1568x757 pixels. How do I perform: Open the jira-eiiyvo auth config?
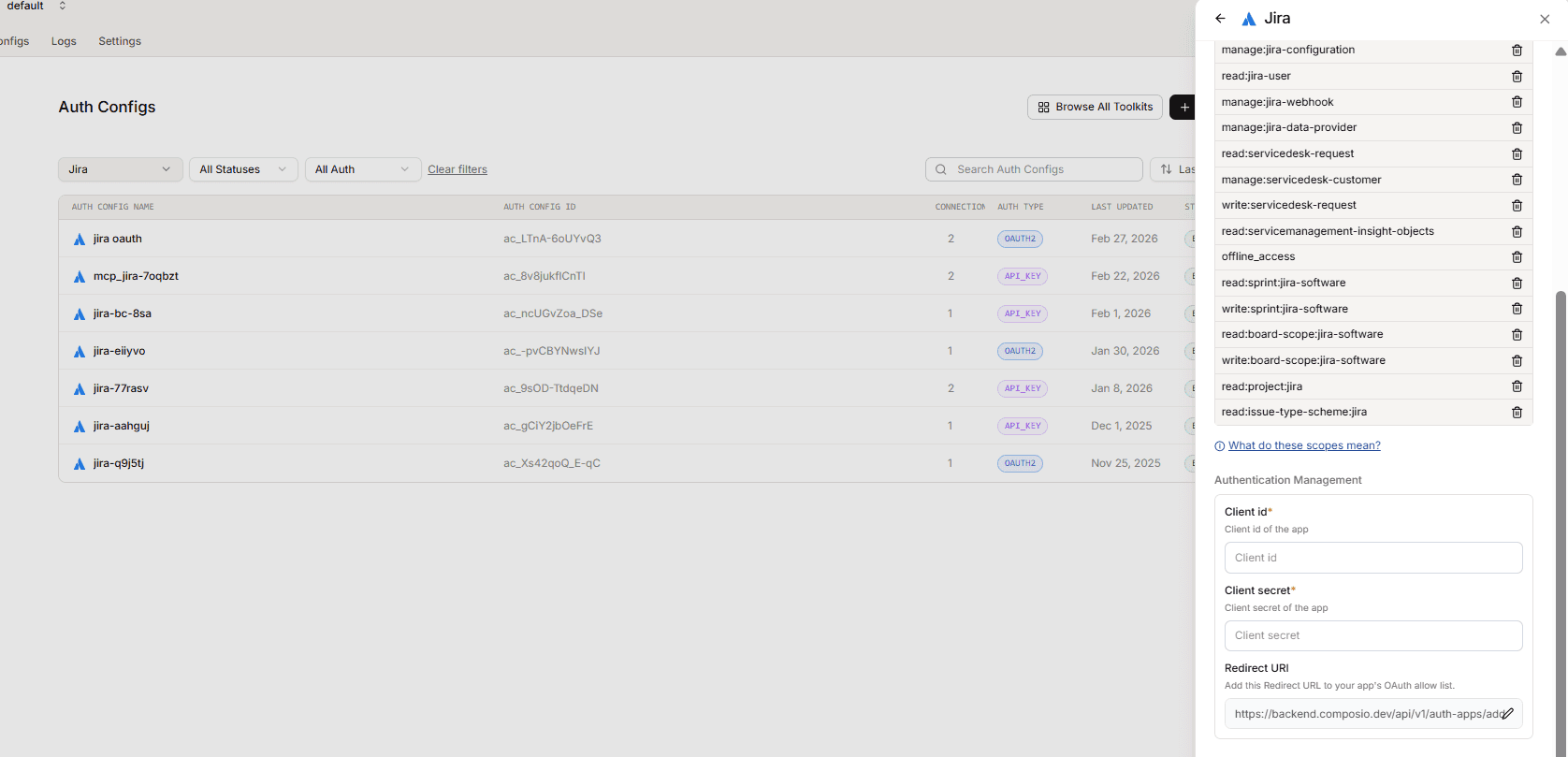pyautogui.click(x=626, y=351)
